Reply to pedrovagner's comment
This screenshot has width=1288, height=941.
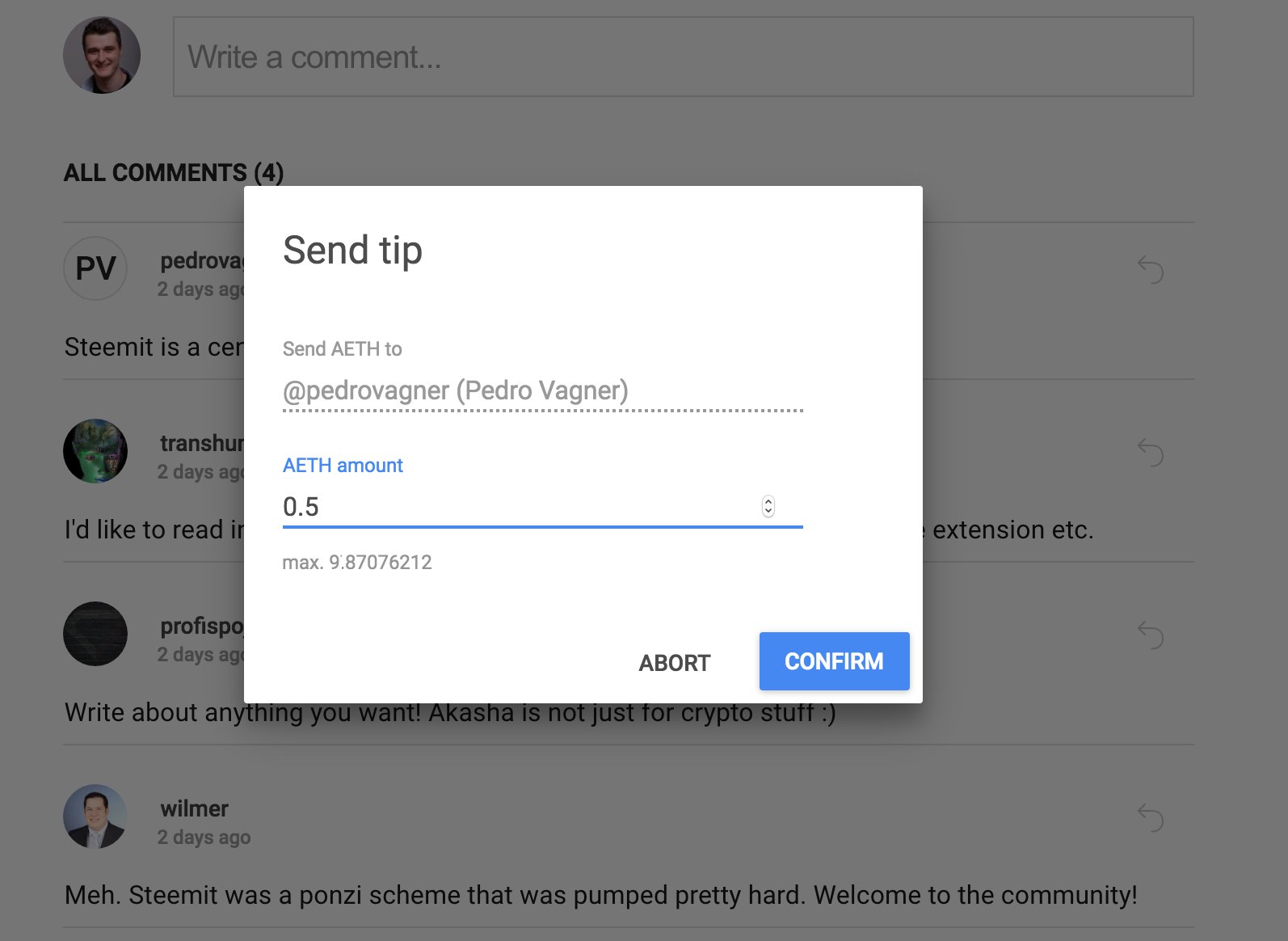[1150, 269]
